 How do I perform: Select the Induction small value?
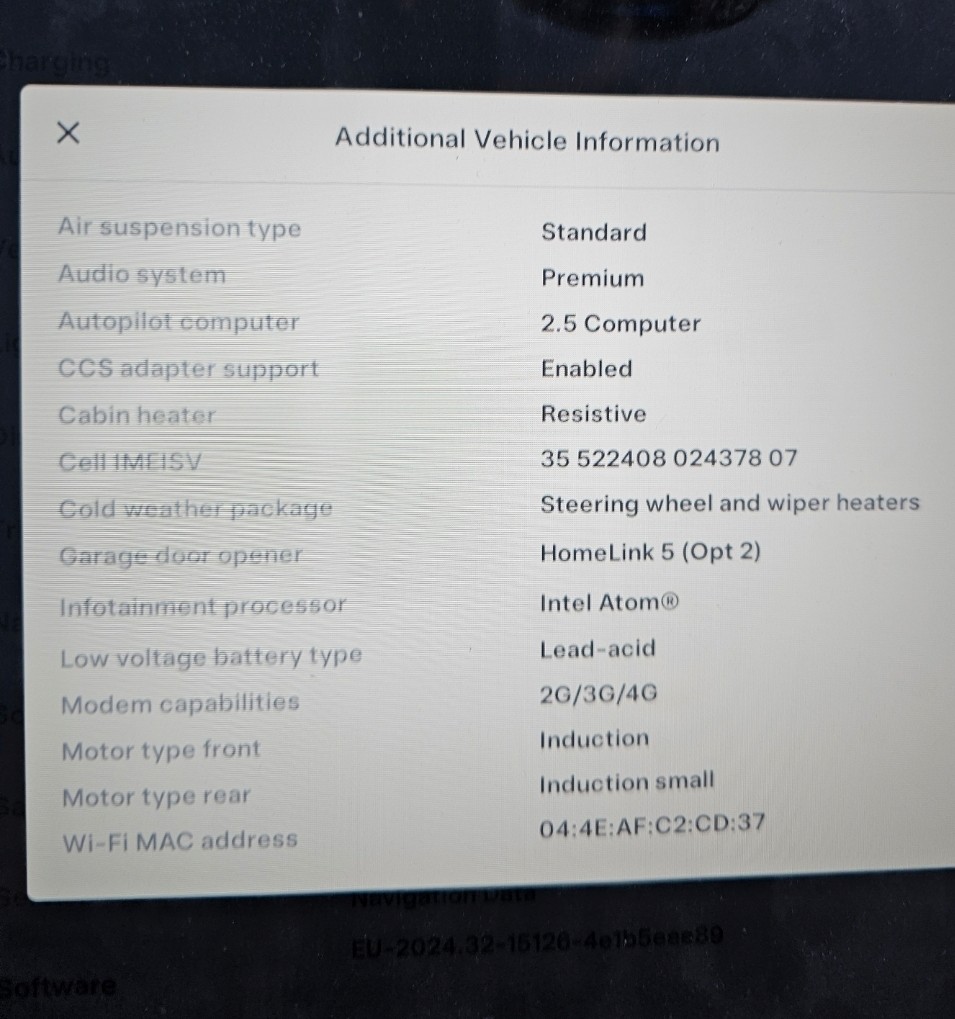(x=627, y=783)
